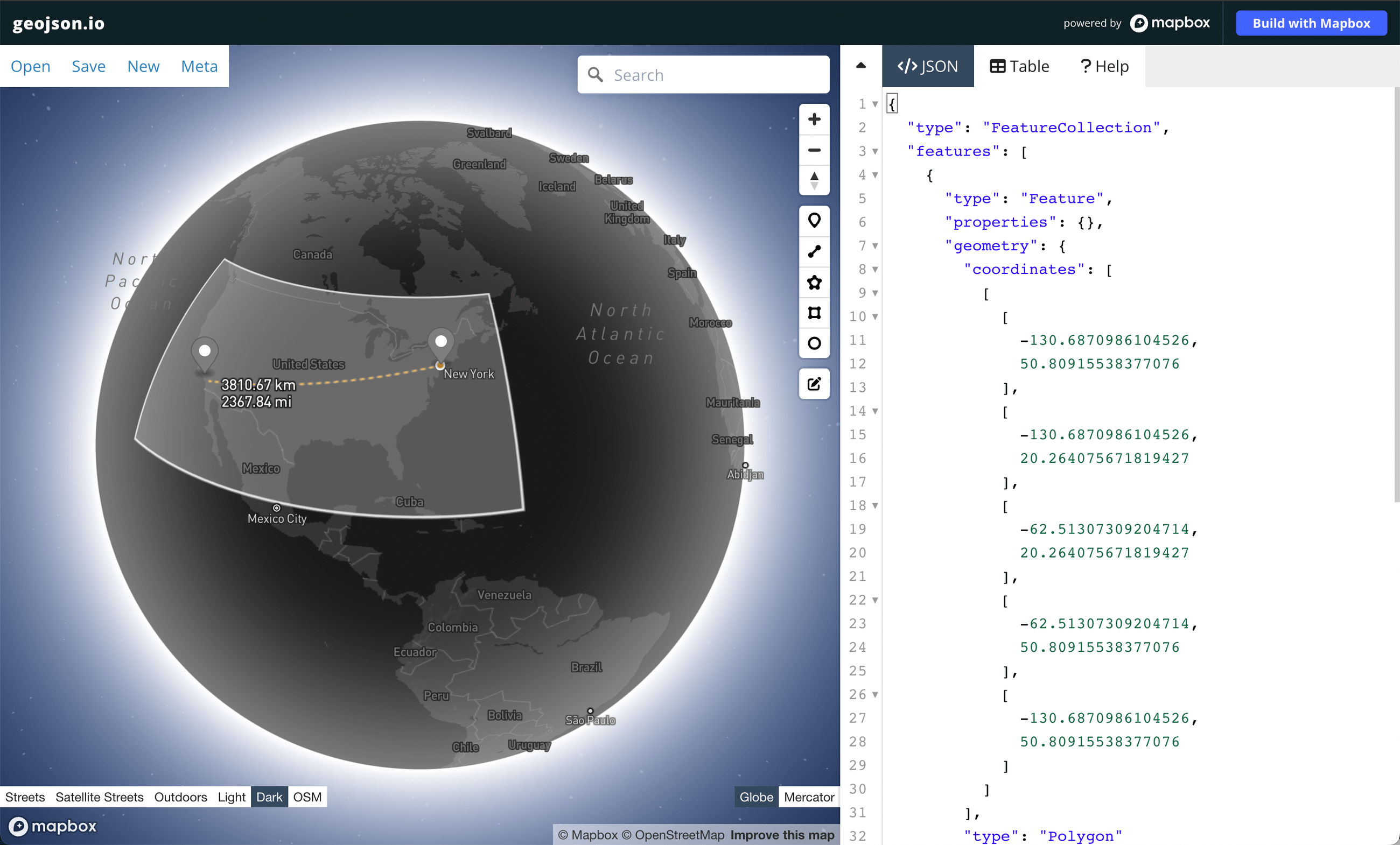Open the Improve this map link
The height and width of the screenshot is (845, 1400).
coord(782,835)
